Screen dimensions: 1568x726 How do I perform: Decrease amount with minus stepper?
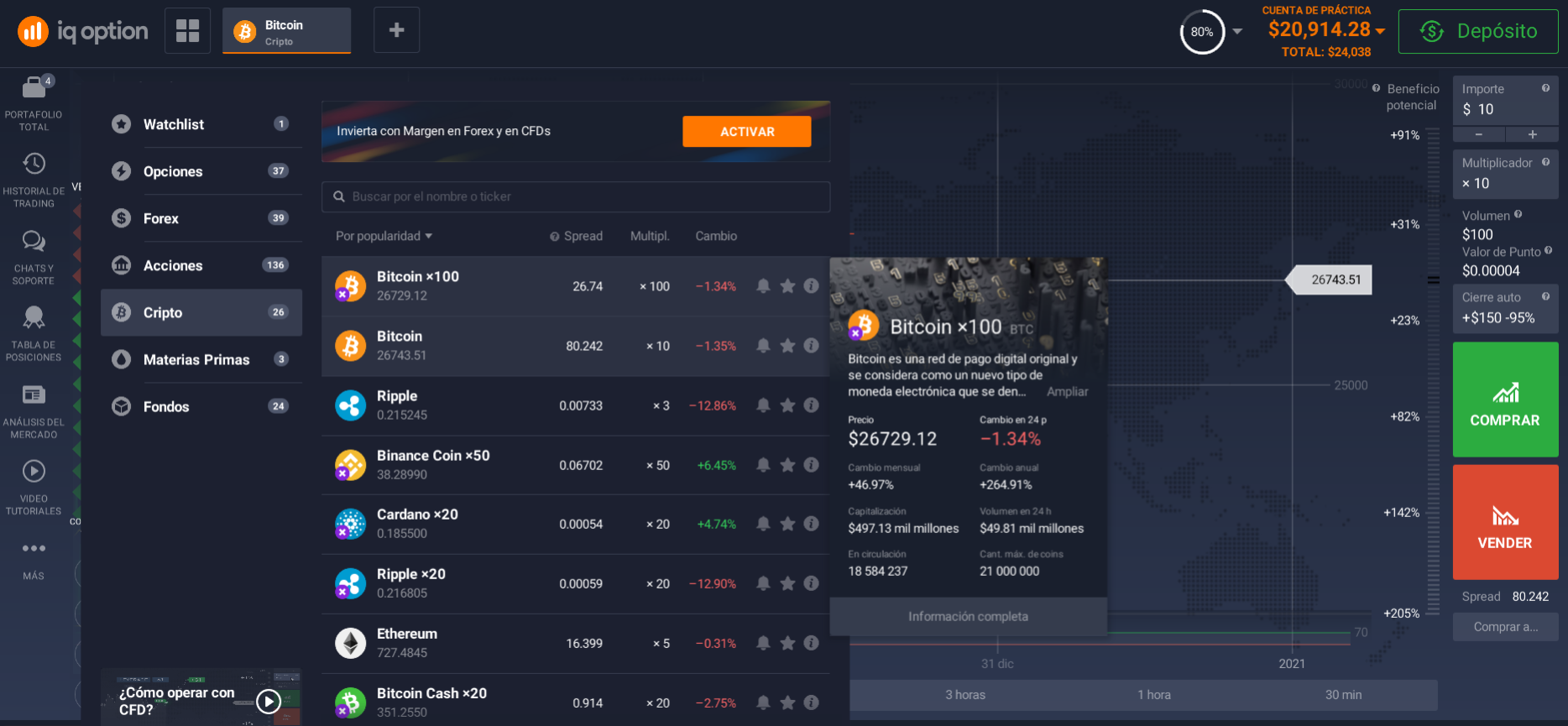click(x=1478, y=134)
